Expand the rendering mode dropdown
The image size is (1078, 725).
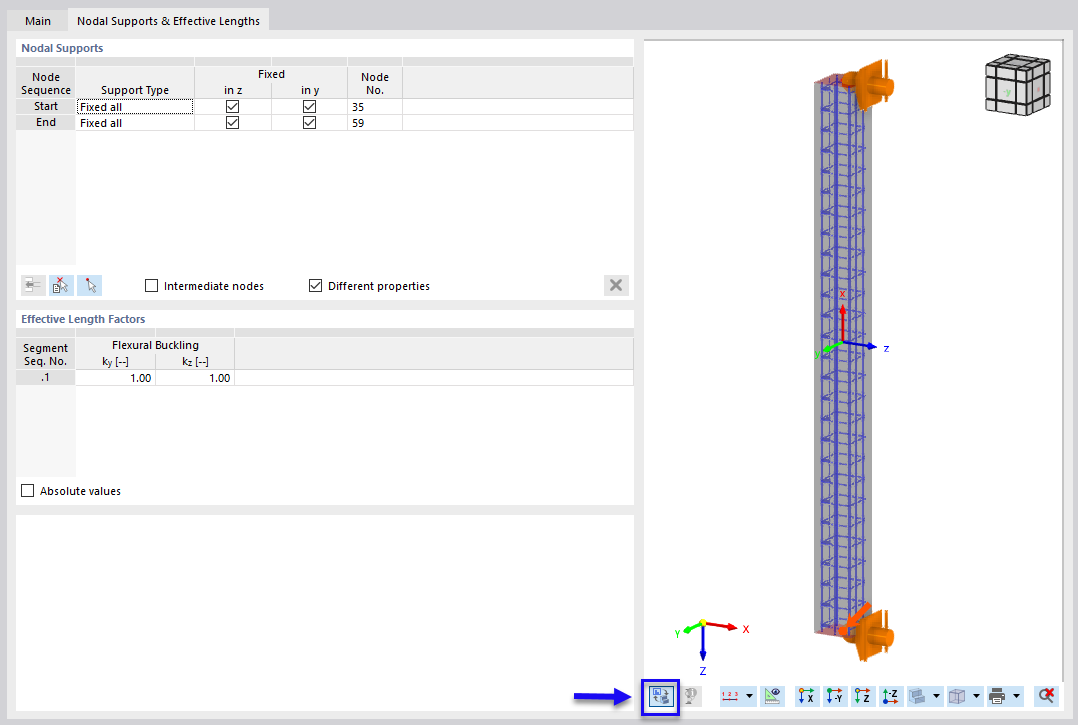click(x=935, y=696)
